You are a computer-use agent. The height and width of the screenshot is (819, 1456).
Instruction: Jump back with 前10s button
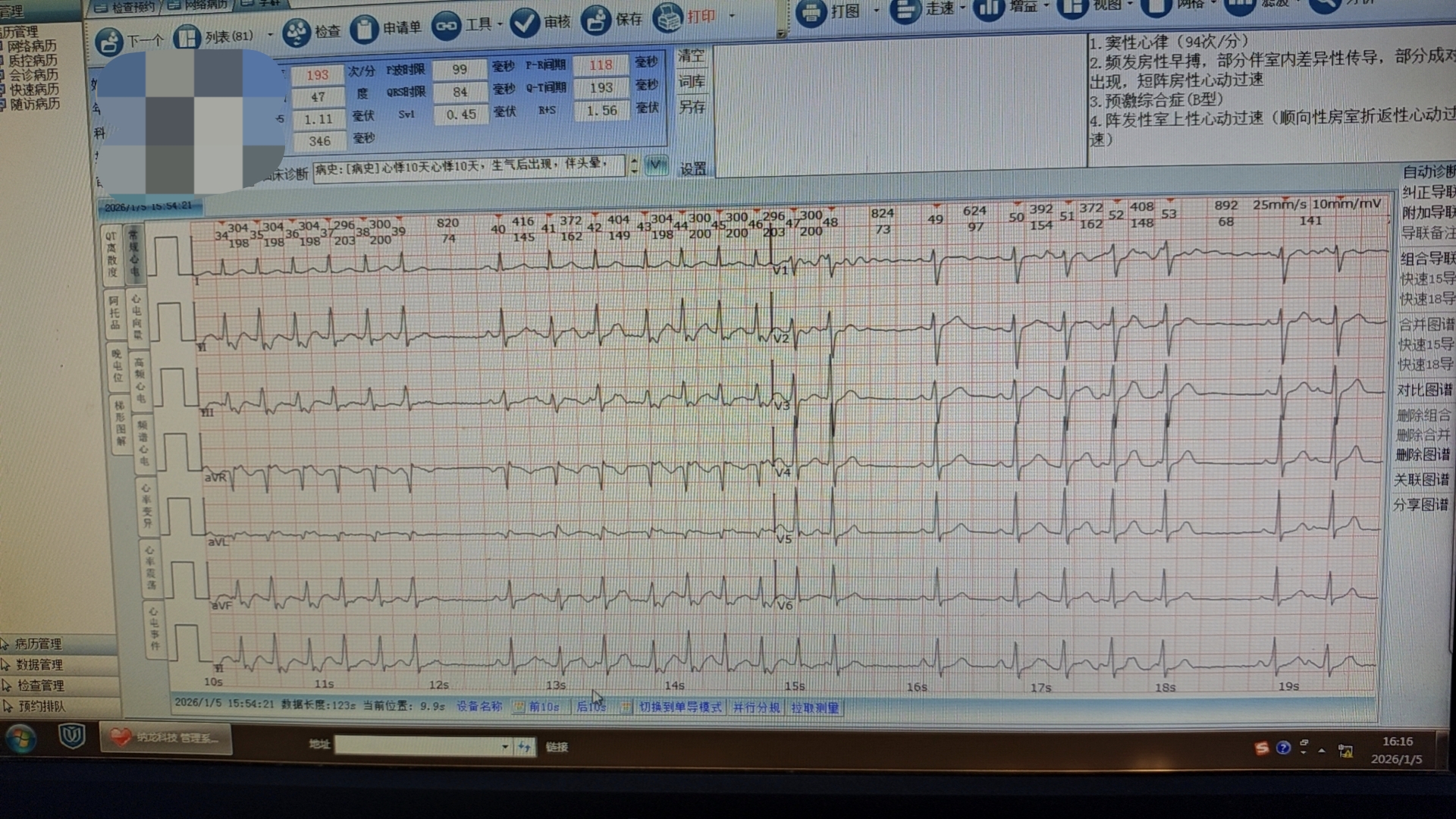point(543,707)
